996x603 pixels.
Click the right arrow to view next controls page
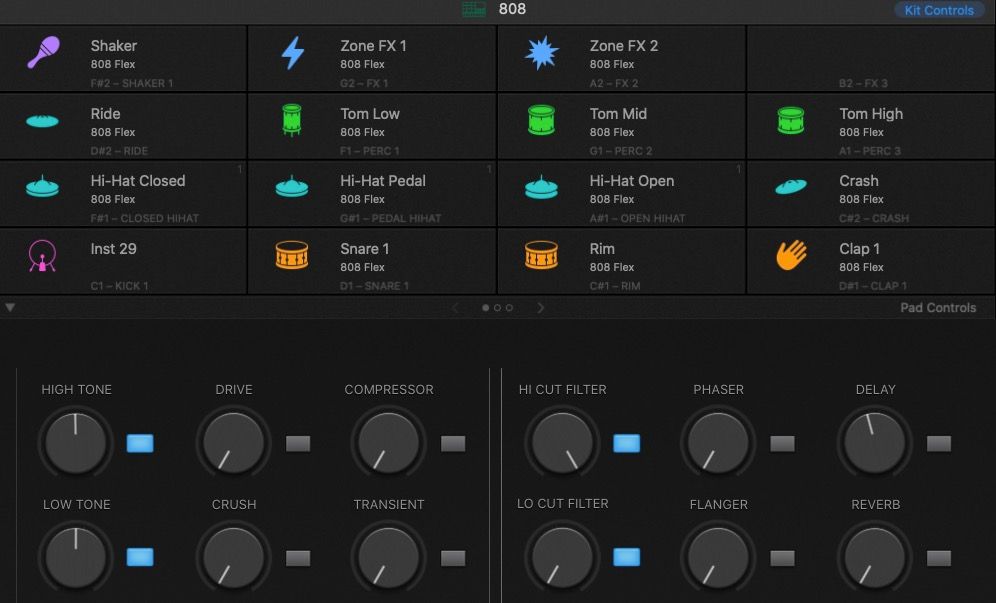point(540,308)
